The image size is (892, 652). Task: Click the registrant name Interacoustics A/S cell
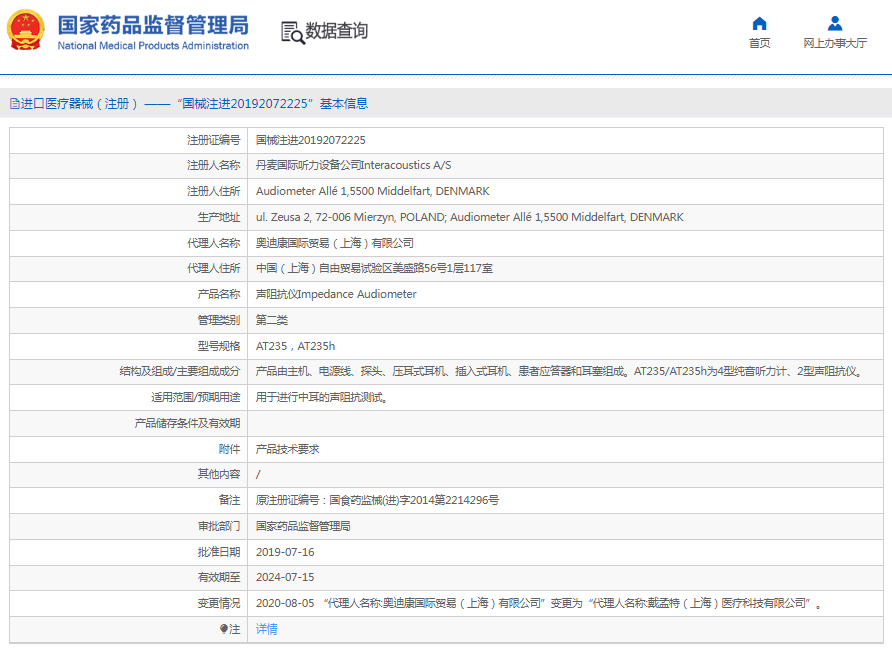[x=354, y=165]
